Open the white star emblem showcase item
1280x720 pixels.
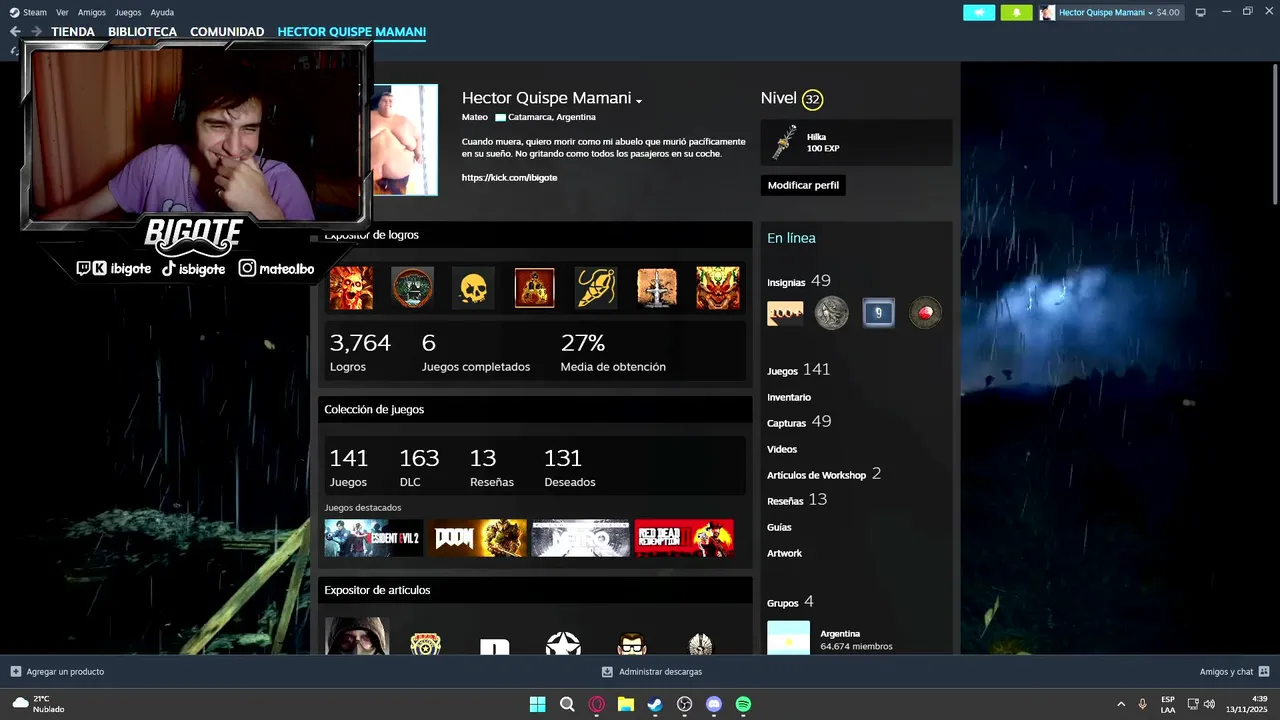pyautogui.click(x=563, y=643)
